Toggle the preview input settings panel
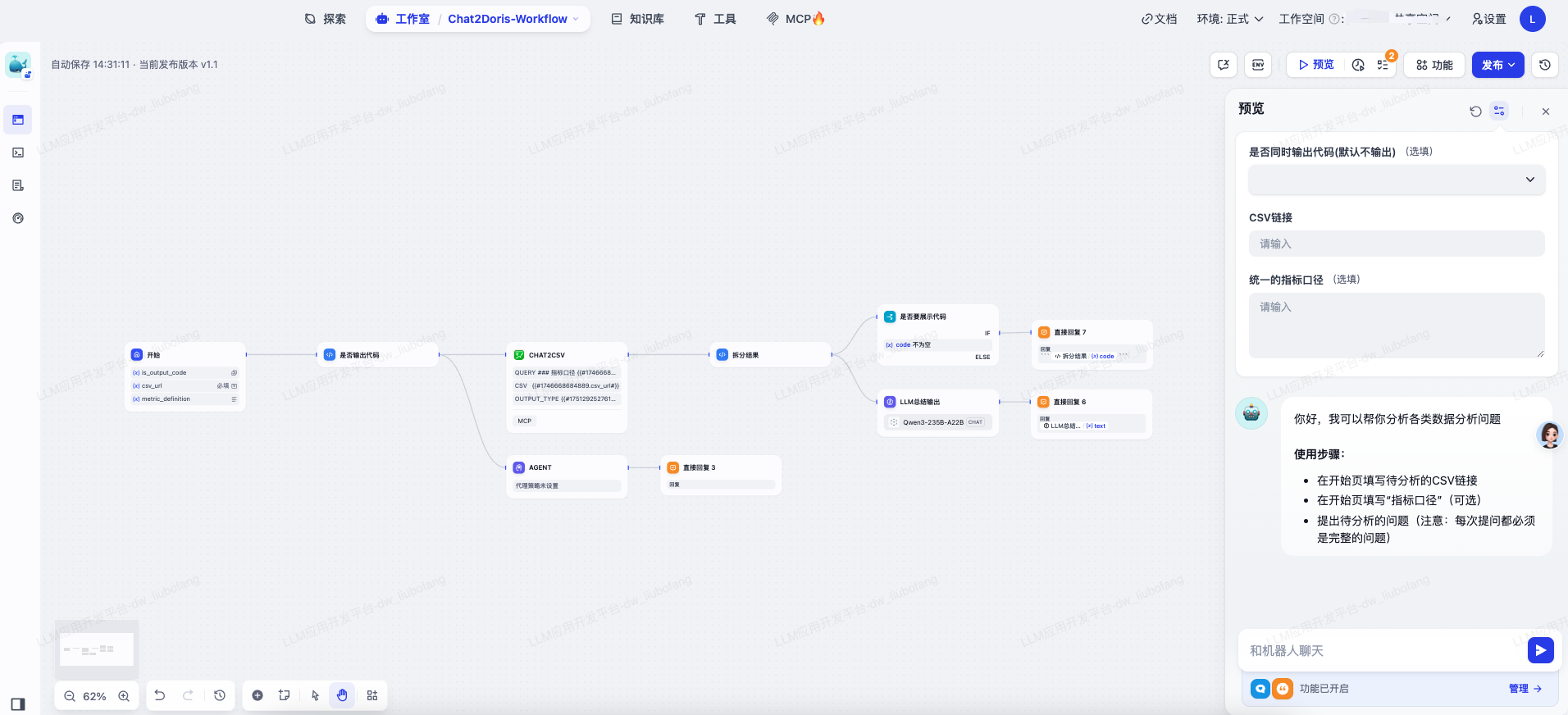Image resolution: width=1568 pixels, height=715 pixels. [1499, 111]
